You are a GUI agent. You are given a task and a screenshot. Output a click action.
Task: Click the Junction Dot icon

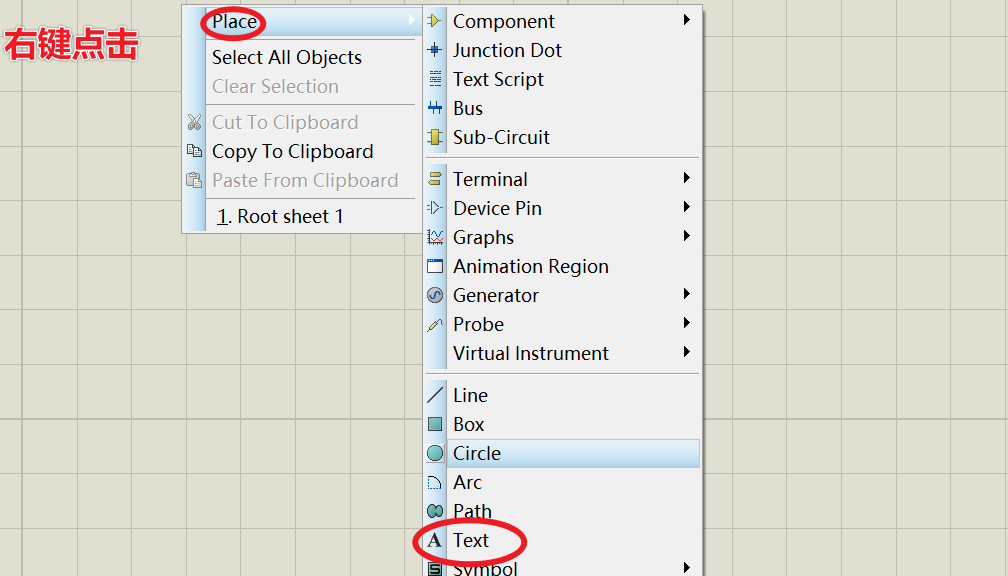(435, 50)
